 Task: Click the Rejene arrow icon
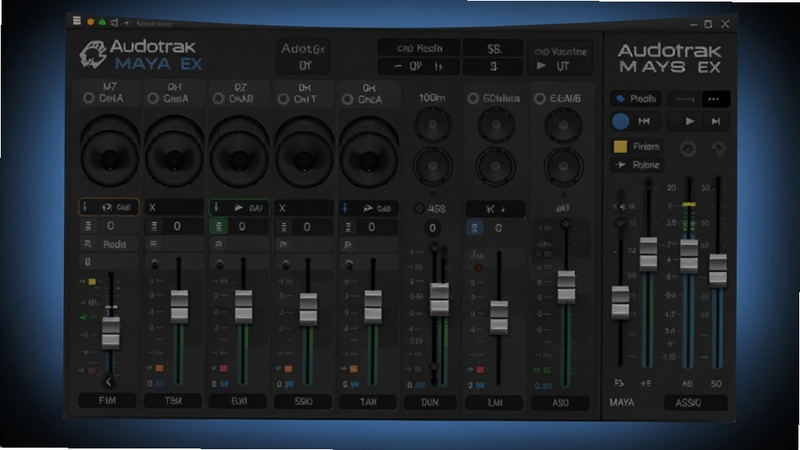pyautogui.click(x=620, y=165)
